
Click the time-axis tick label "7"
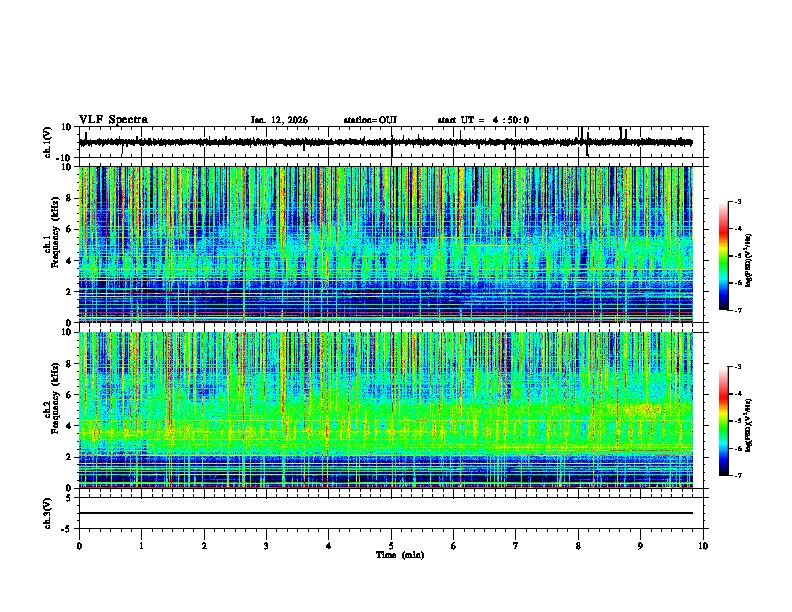point(516,546)
